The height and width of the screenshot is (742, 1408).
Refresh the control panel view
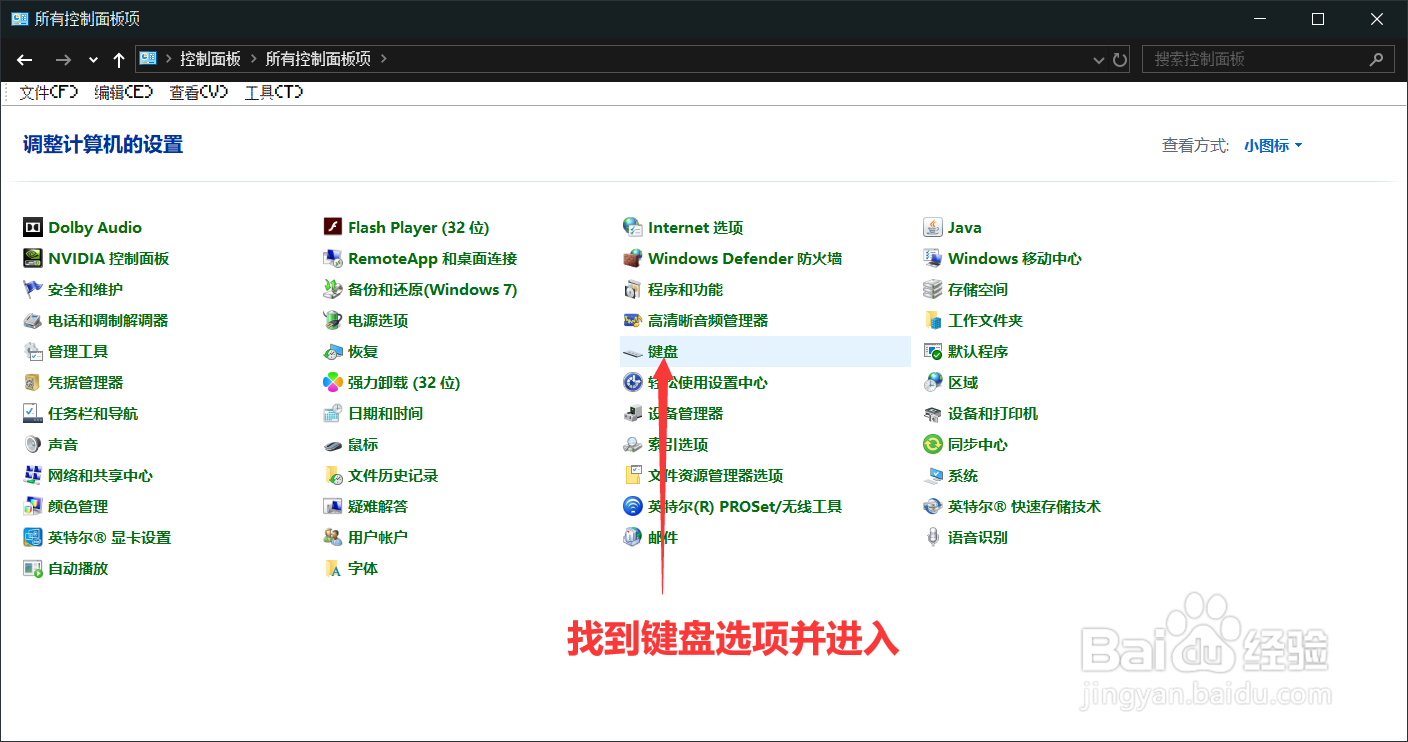click(1120, 60)
